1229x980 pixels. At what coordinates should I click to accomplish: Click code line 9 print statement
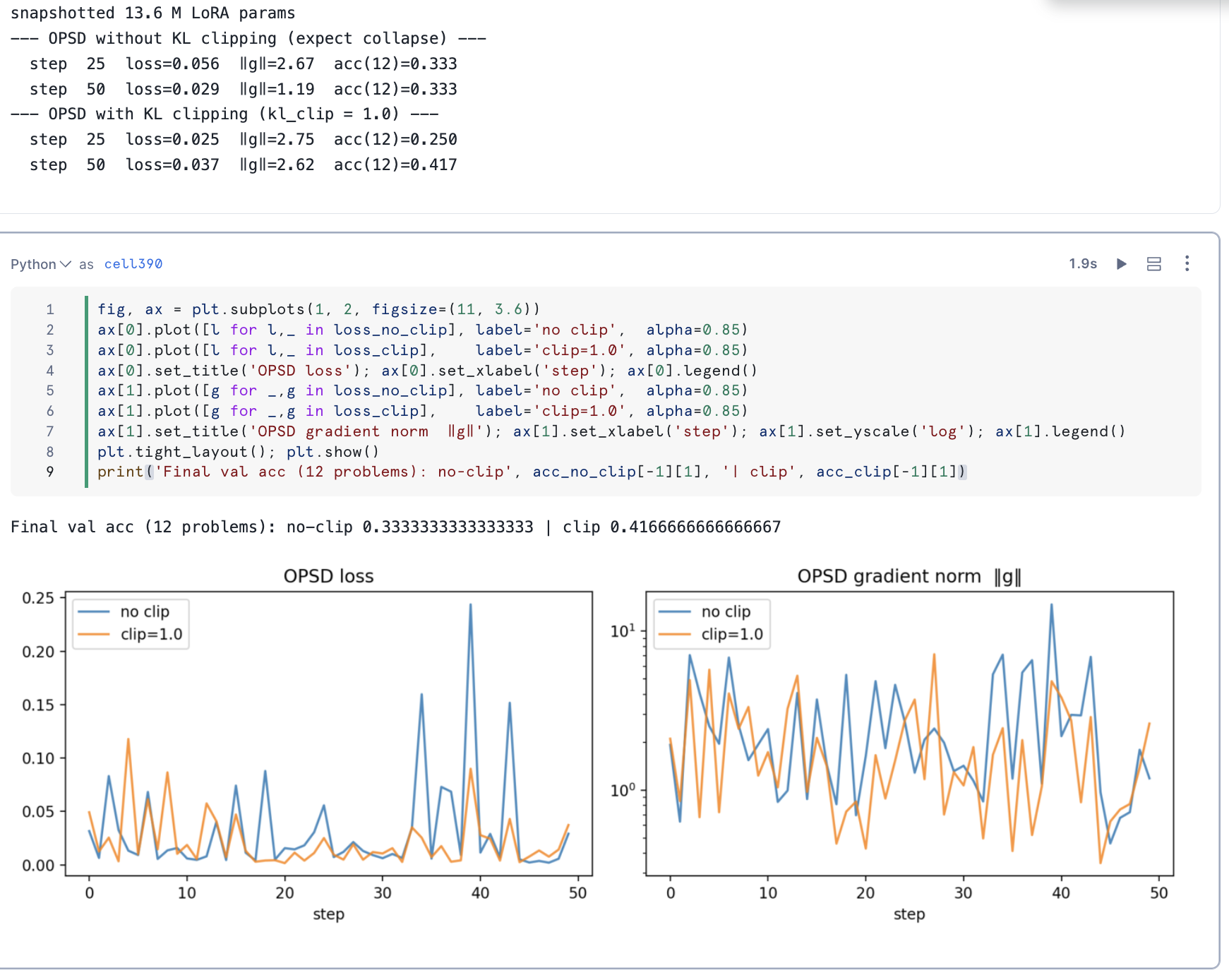pyautogui.click(x=532, y=472)
